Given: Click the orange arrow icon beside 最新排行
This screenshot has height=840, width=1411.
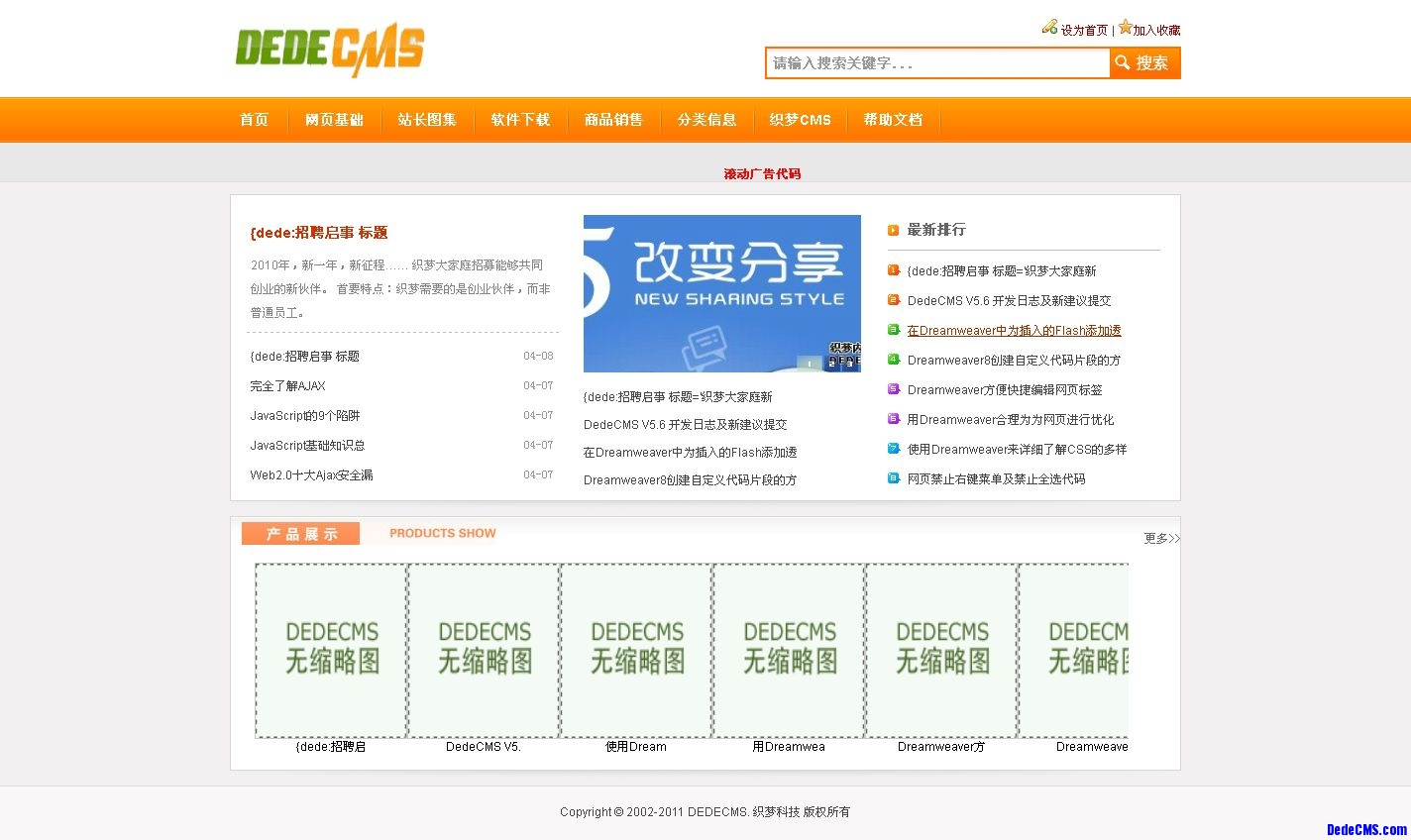Looking at the screenshot, I should 893,230.
